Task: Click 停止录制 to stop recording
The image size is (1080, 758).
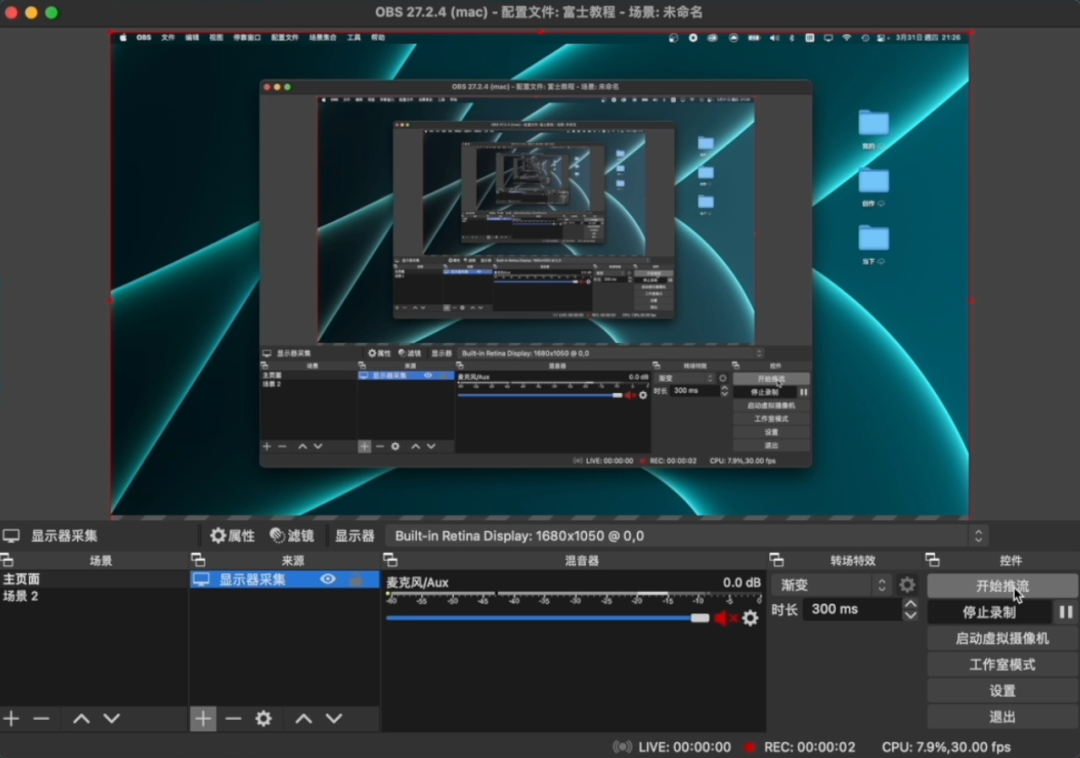Action: pyautogui.click(x=989, y=612)
